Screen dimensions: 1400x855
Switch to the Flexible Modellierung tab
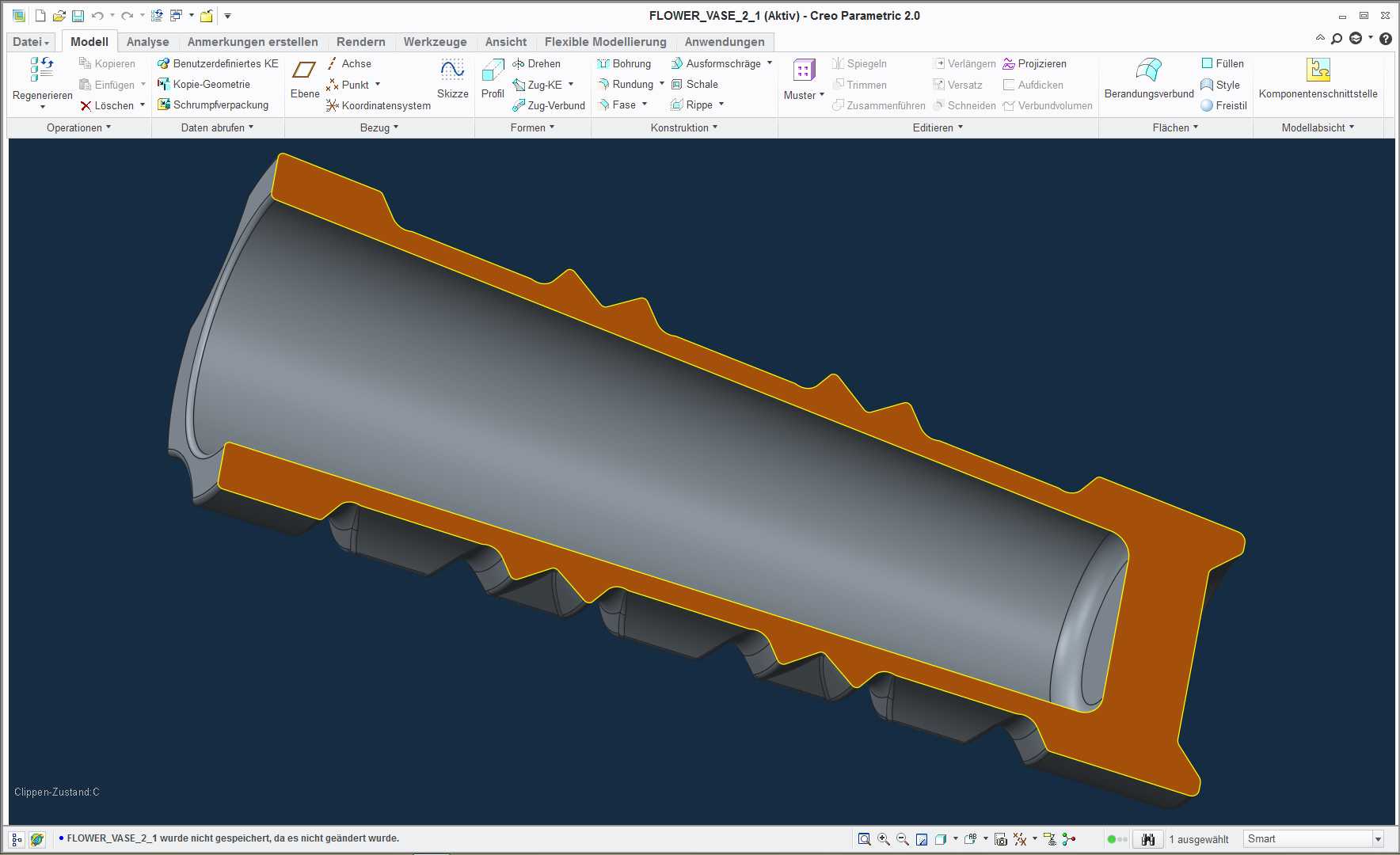click(606, 42)
